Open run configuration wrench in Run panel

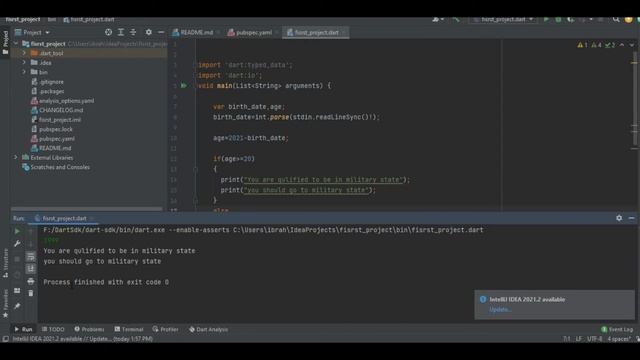pyautogui.click(x=17, y=244)
